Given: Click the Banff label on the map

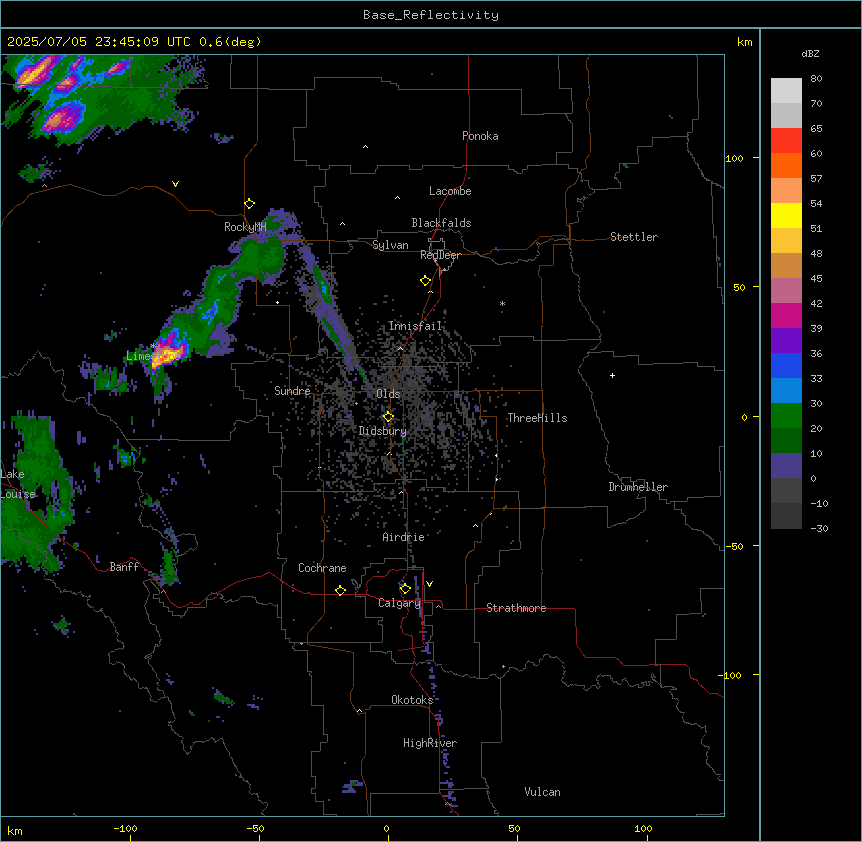Looking at the screenshot, I should (124, 567).
